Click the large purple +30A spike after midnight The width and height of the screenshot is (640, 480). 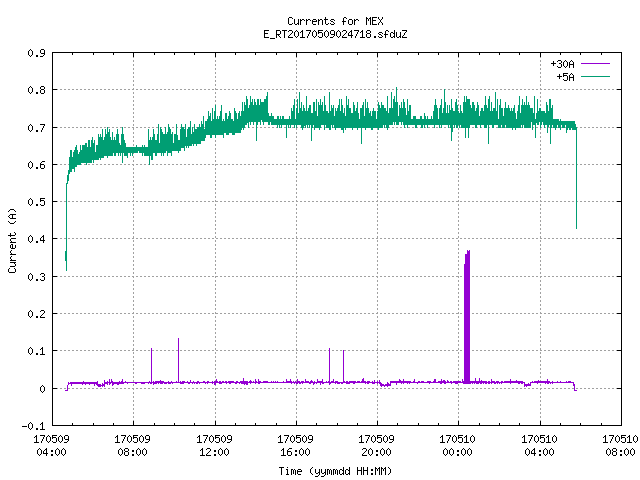pos(467,317)
